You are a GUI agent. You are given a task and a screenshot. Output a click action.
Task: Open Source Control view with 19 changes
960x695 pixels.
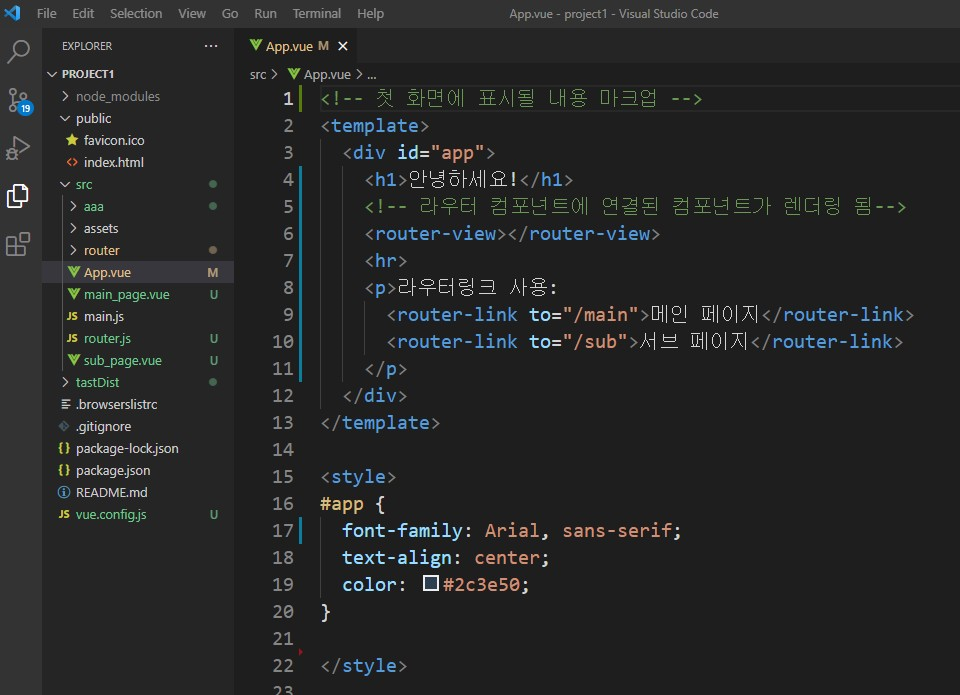click(18, 100)
